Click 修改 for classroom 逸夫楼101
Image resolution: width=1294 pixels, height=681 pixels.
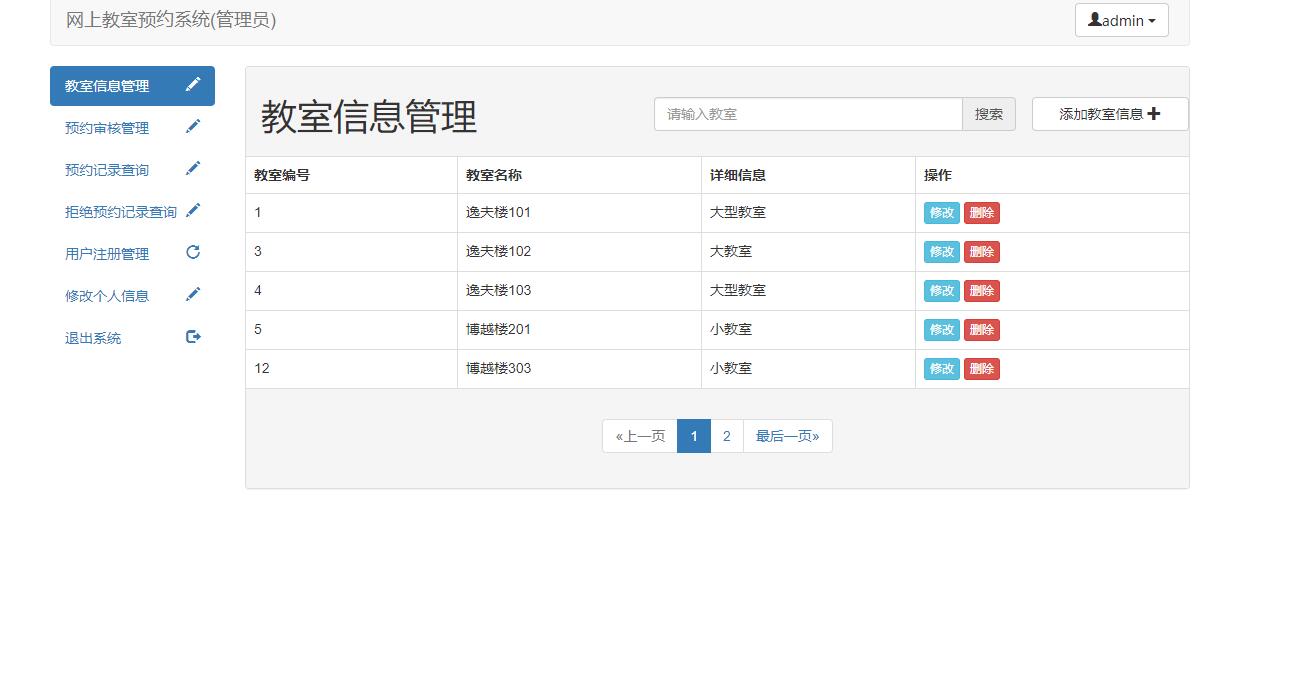(x=940, y=212)
